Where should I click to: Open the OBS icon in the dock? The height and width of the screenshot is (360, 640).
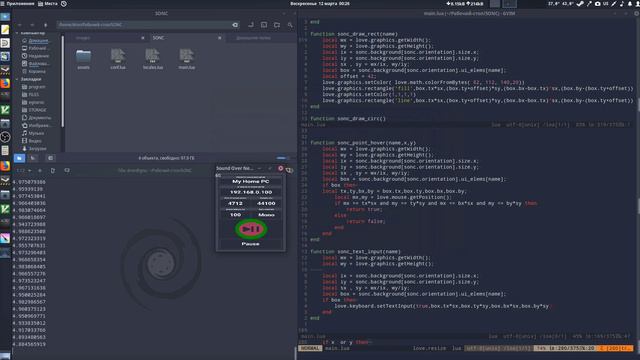[x=5, y=137]
